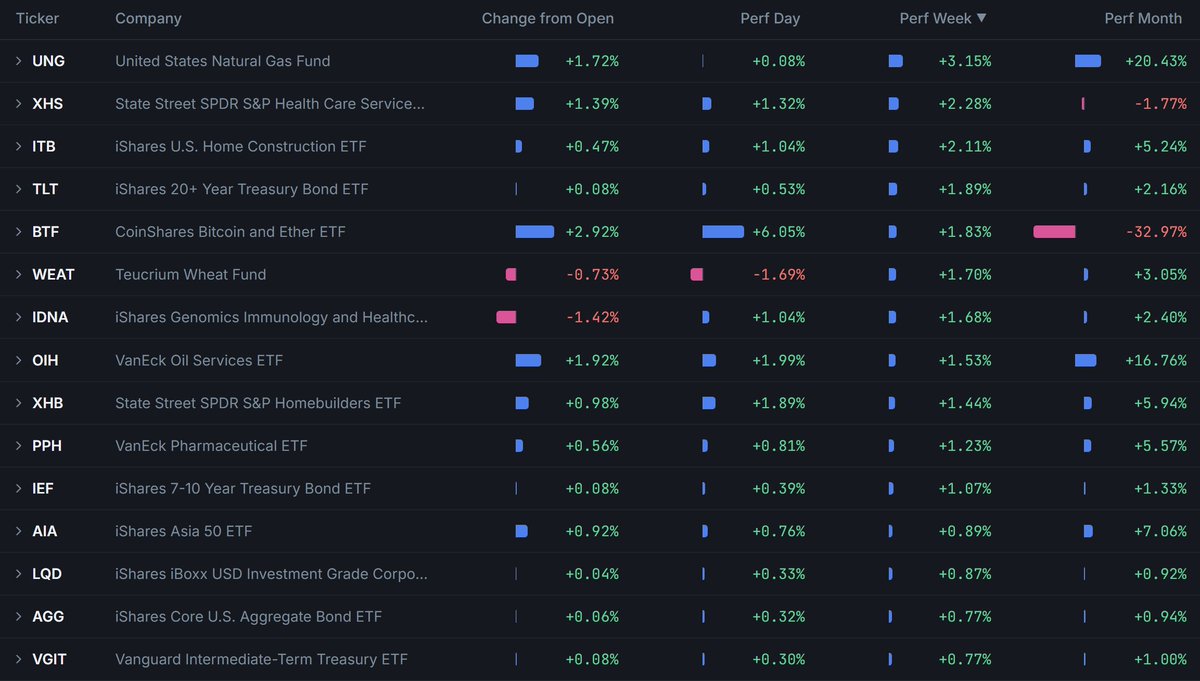Screen dimensions: 1200x681
Task: Open the IDNA ticker link
Action: click(50, 318)
